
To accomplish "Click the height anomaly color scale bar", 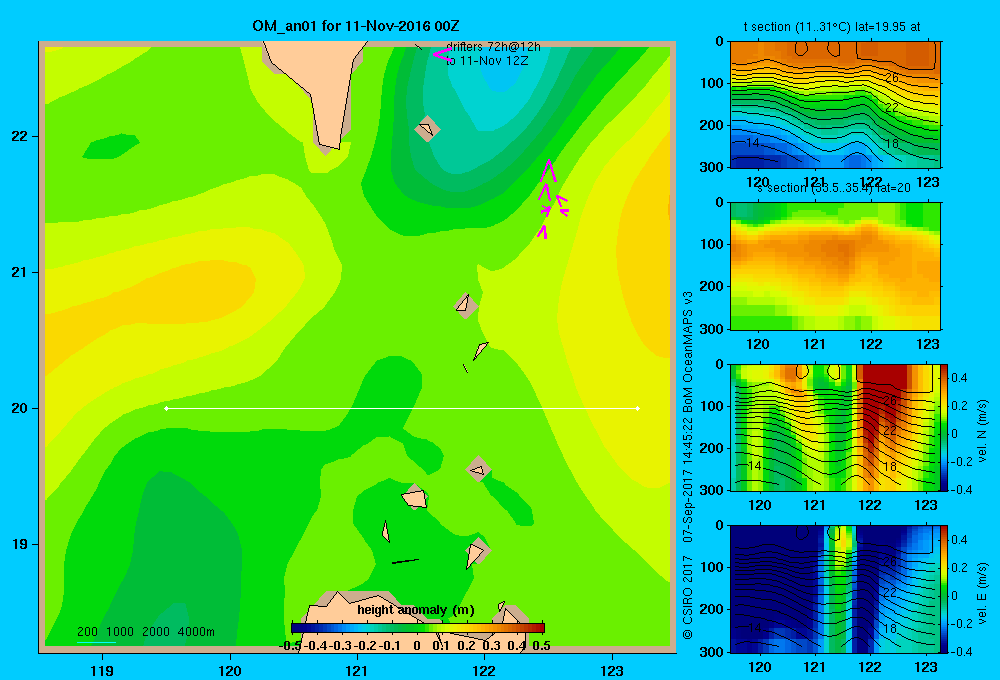I will pos(418,627).
